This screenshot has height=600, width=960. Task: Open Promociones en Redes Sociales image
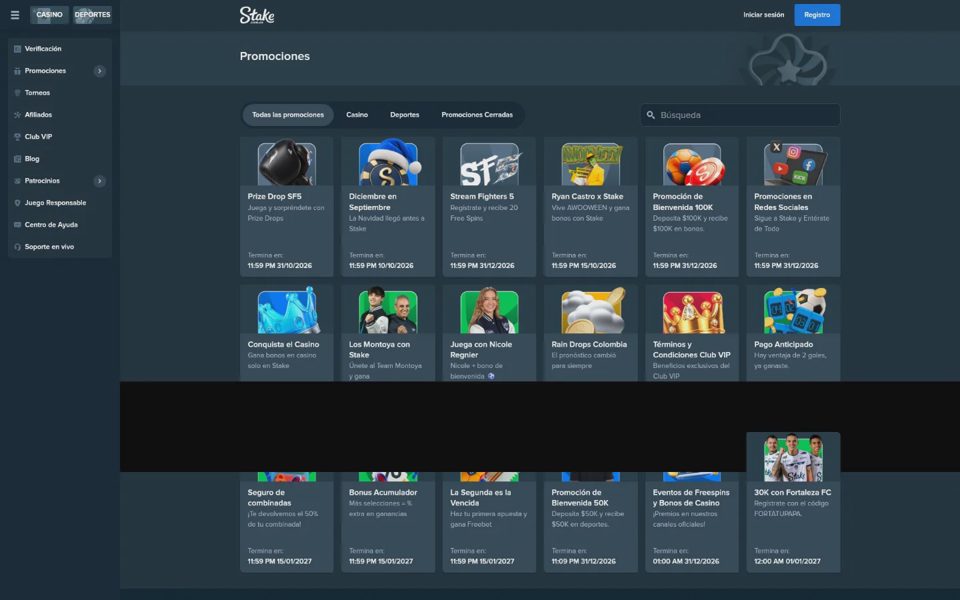click(x=793, y=164)
